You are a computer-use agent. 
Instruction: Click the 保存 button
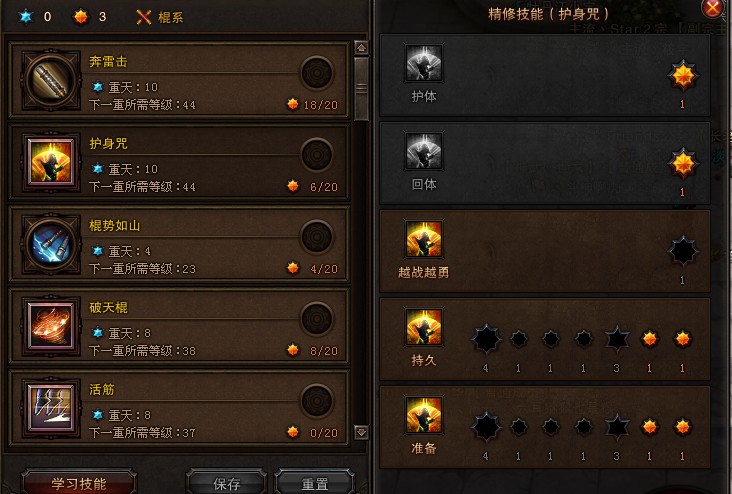[226, 483]
